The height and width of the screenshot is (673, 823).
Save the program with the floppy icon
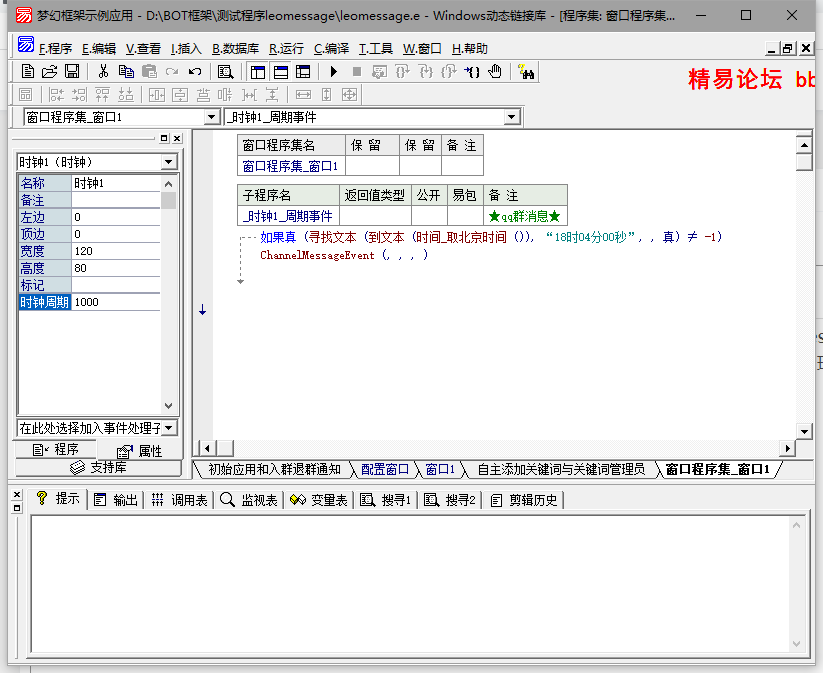click(72, 71)
